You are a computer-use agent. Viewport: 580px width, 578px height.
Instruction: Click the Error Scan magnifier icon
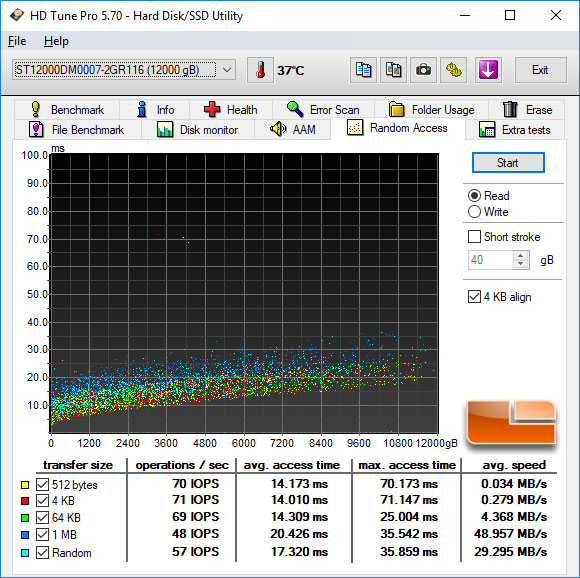click(295, 109)
